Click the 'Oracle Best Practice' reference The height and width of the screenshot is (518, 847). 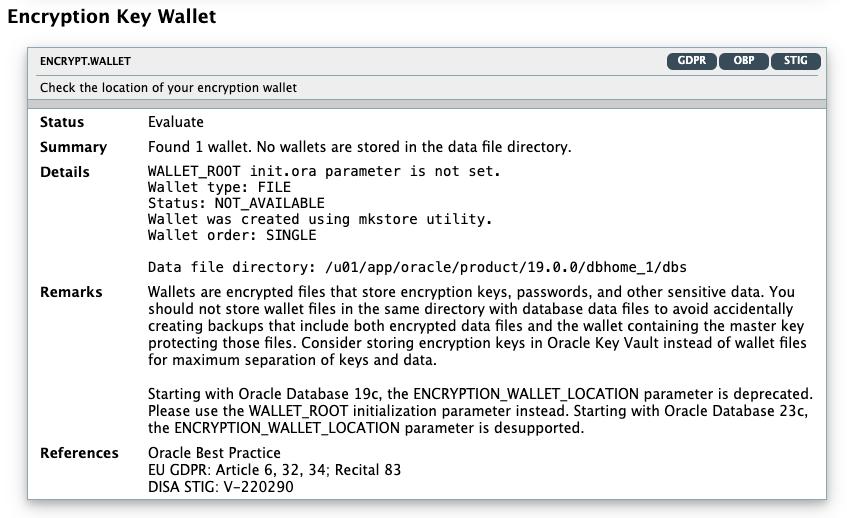[214, 453]
